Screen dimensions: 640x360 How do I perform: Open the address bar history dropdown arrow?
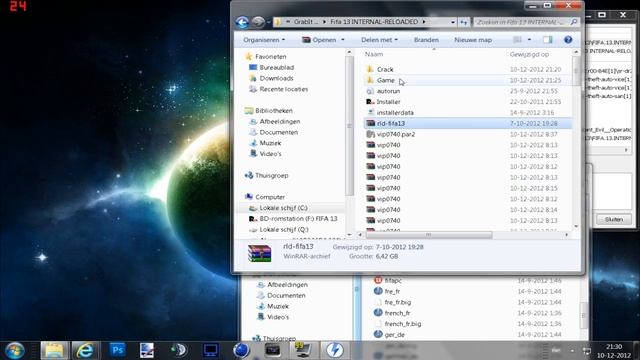453,22
